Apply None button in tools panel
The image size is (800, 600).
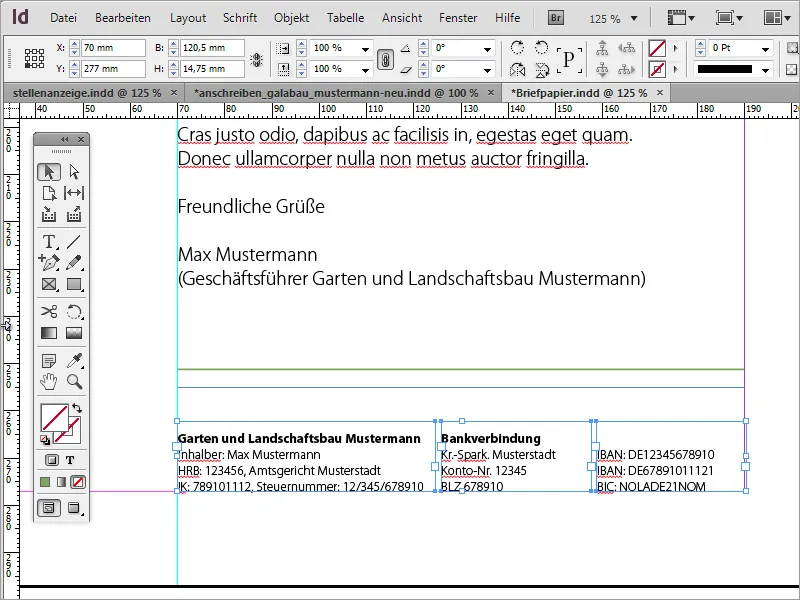point(78,482)
